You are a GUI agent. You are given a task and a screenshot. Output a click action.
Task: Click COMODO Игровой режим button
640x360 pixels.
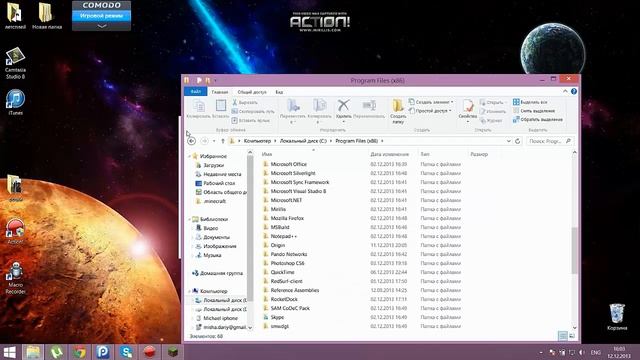102,16
